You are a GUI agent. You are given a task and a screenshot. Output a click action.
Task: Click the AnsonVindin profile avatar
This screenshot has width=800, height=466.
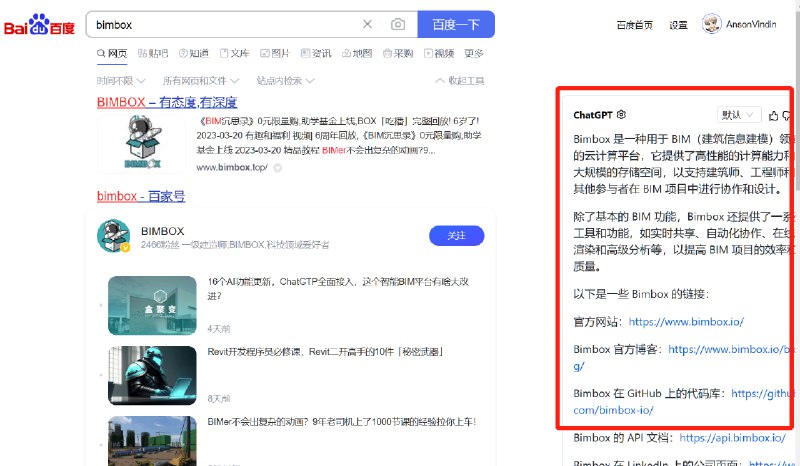tap(711, 23)
